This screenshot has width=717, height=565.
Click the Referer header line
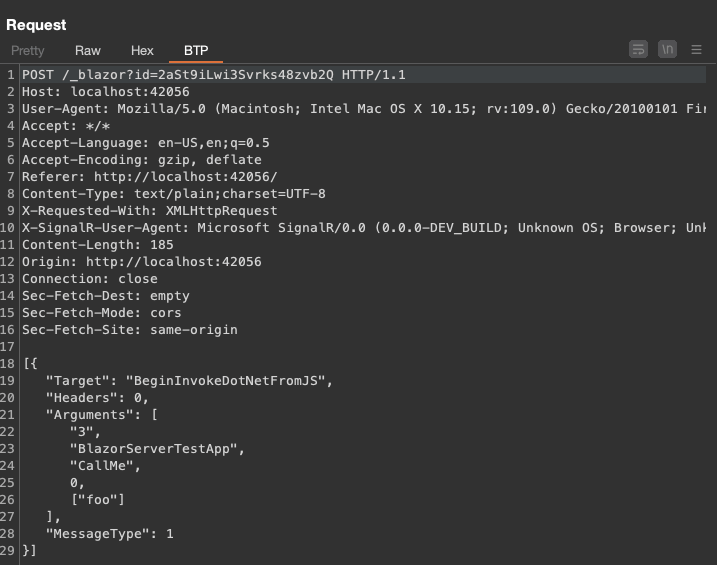150,176
